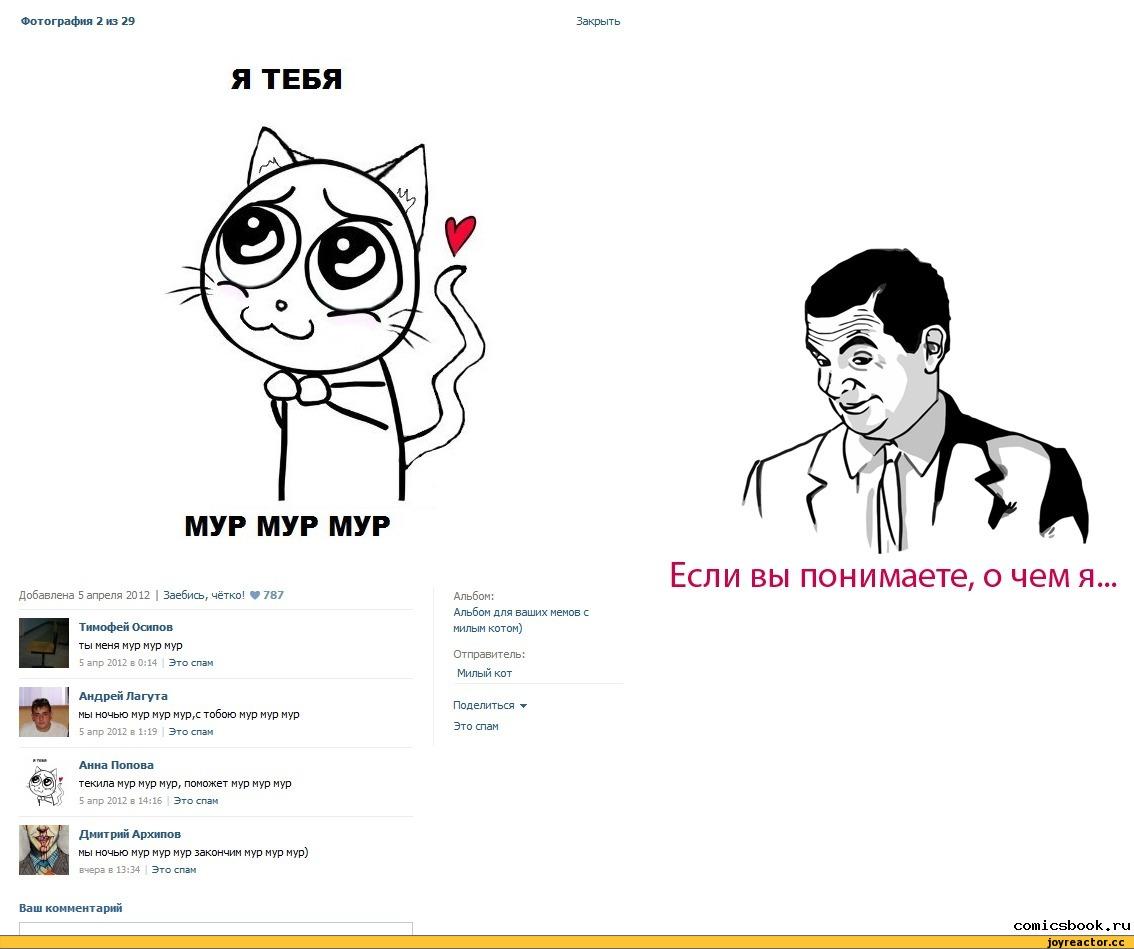1134x949 pixels.
Task: Open sender Милый кот link
Action: click(x=485, y=673)
